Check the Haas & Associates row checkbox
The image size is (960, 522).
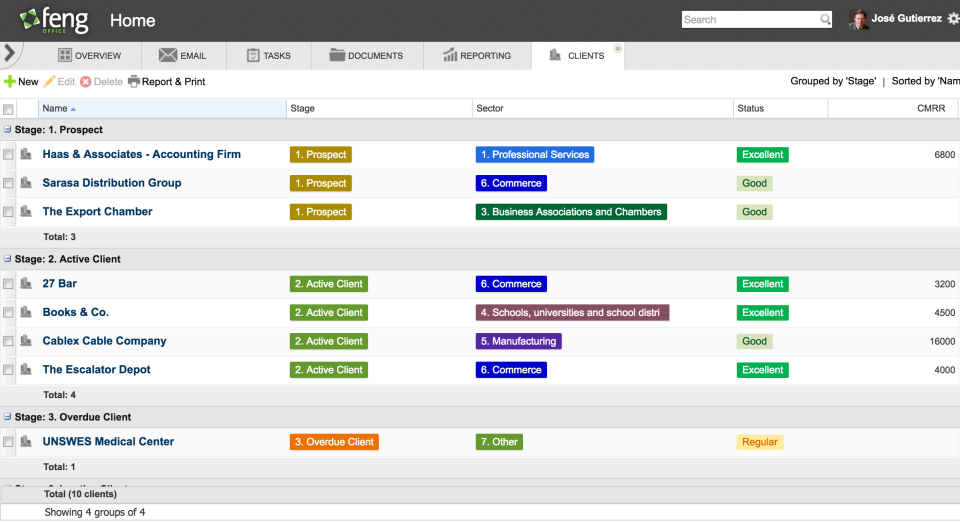pyautogui.click(x=8, y=155)
